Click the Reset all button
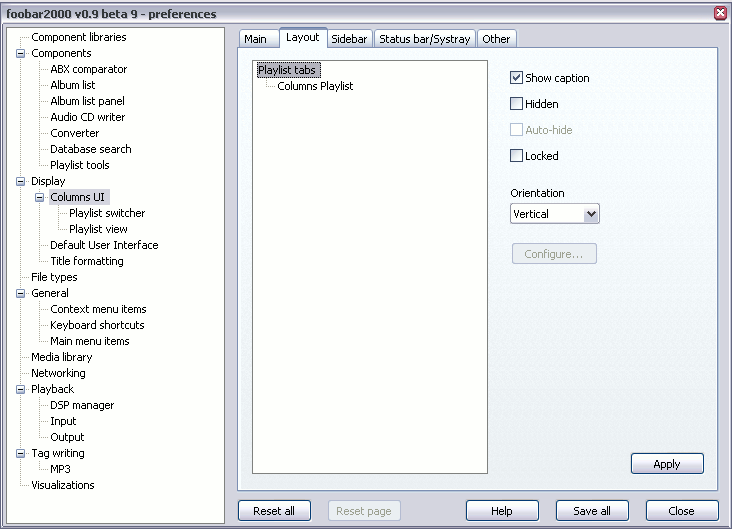The height and width of the screenshot is (529, 732). [274, 511]
